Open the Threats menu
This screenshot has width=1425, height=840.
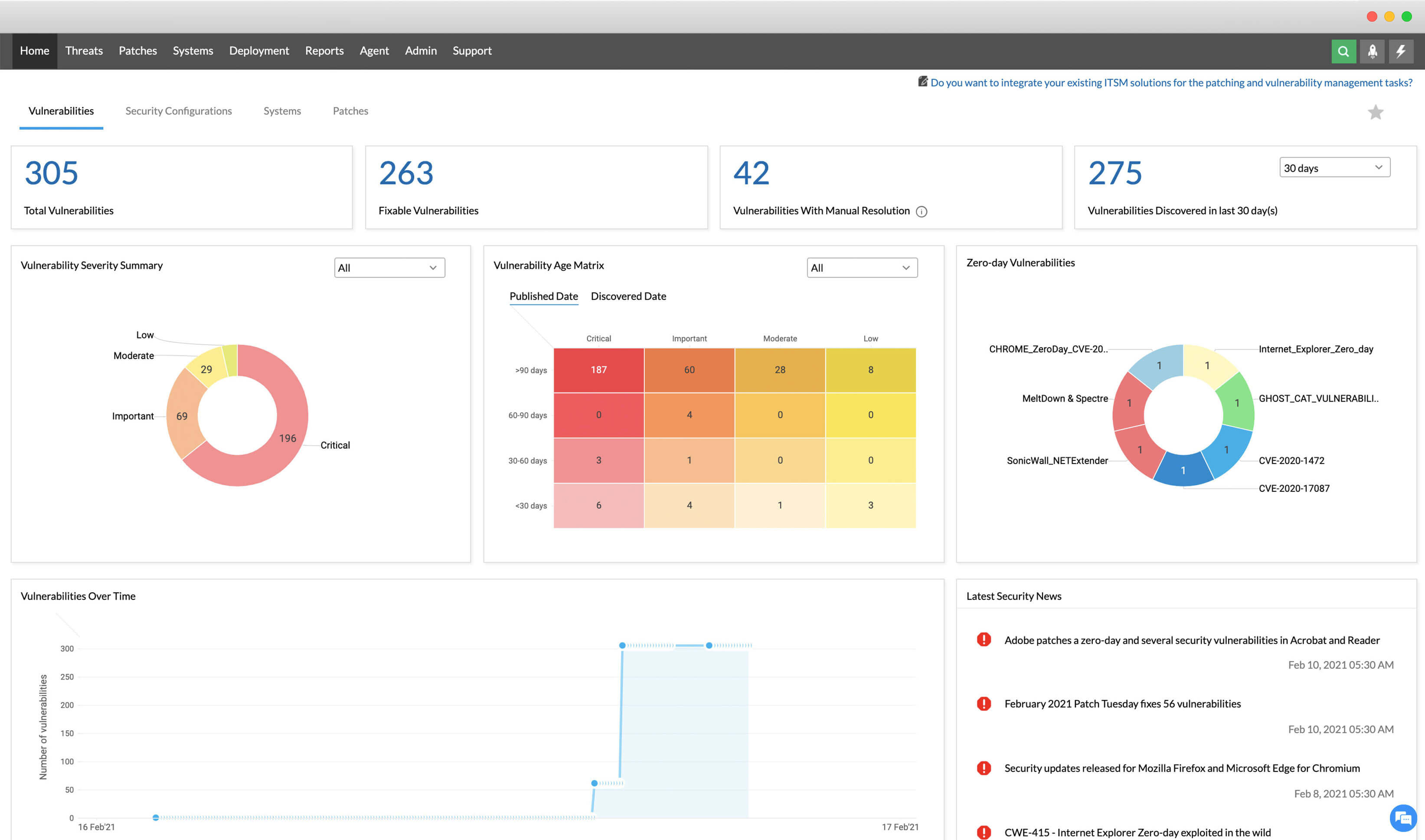tap(84, 51)
